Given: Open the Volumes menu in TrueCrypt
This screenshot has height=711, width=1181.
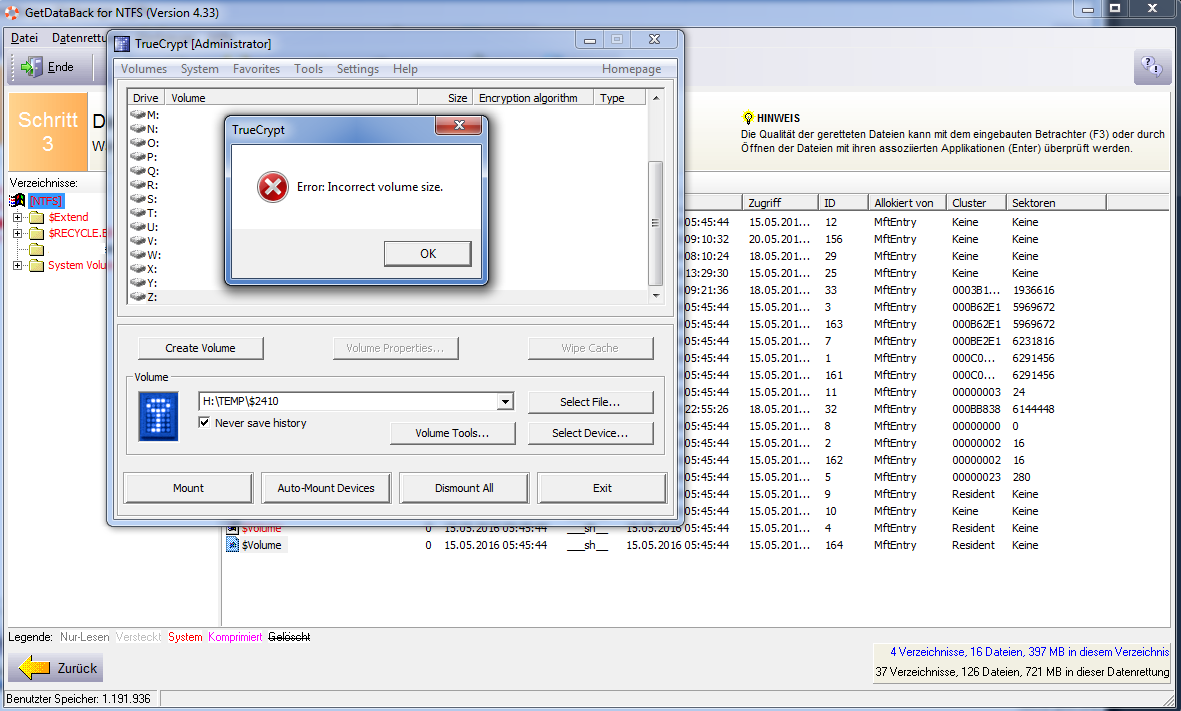Looking at the screenshot, I should click(x=144, y=69).
